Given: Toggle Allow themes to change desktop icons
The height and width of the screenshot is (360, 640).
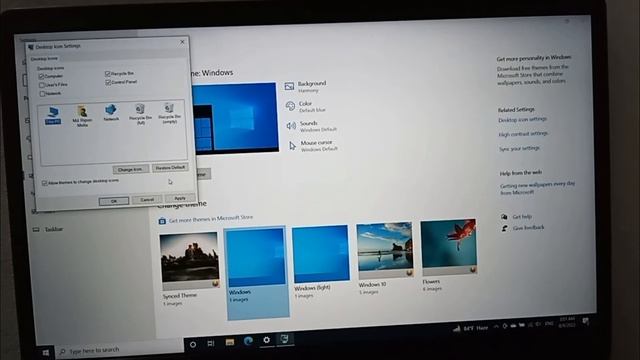Looking at the screenshot, I should click(x=44, y=183).
